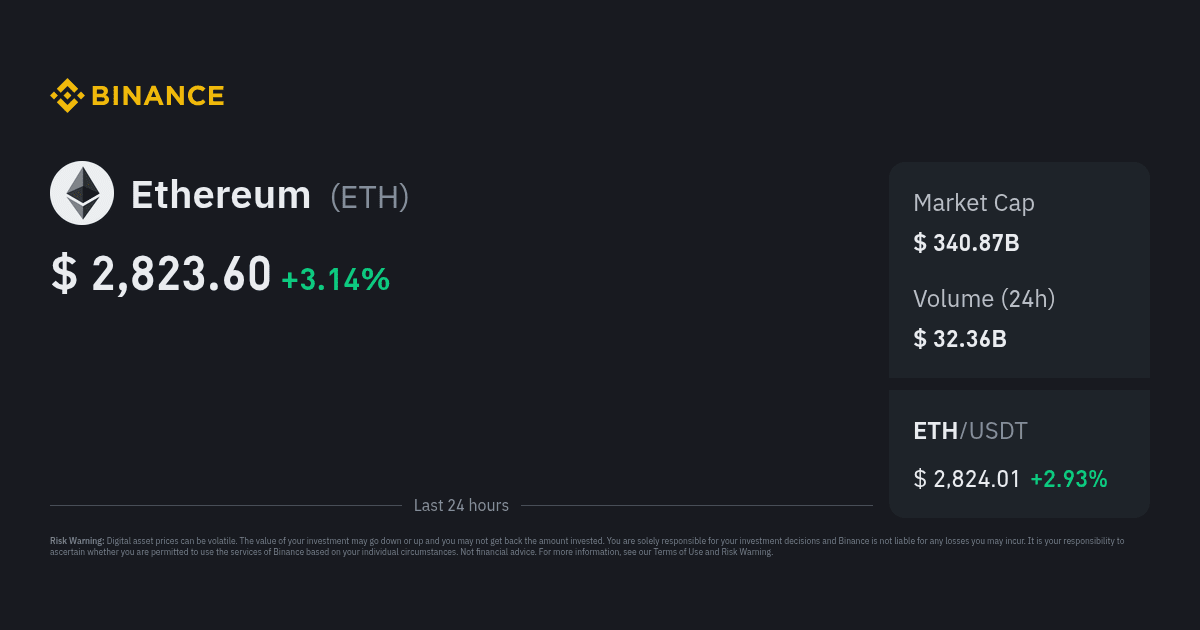Screen dimensions: 1200x630
Task: Select the Ethereum title heading
Action: 221,195
